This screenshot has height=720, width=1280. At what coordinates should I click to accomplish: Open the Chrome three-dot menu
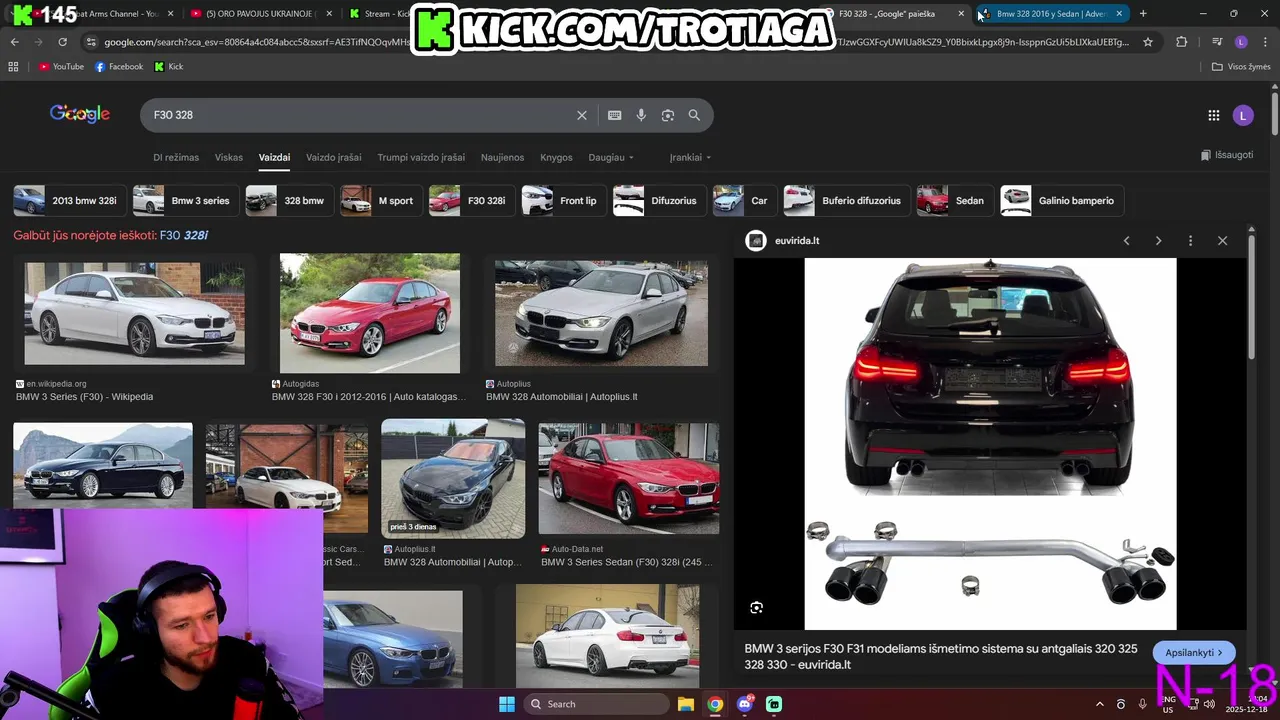[x=1265, y=42]
